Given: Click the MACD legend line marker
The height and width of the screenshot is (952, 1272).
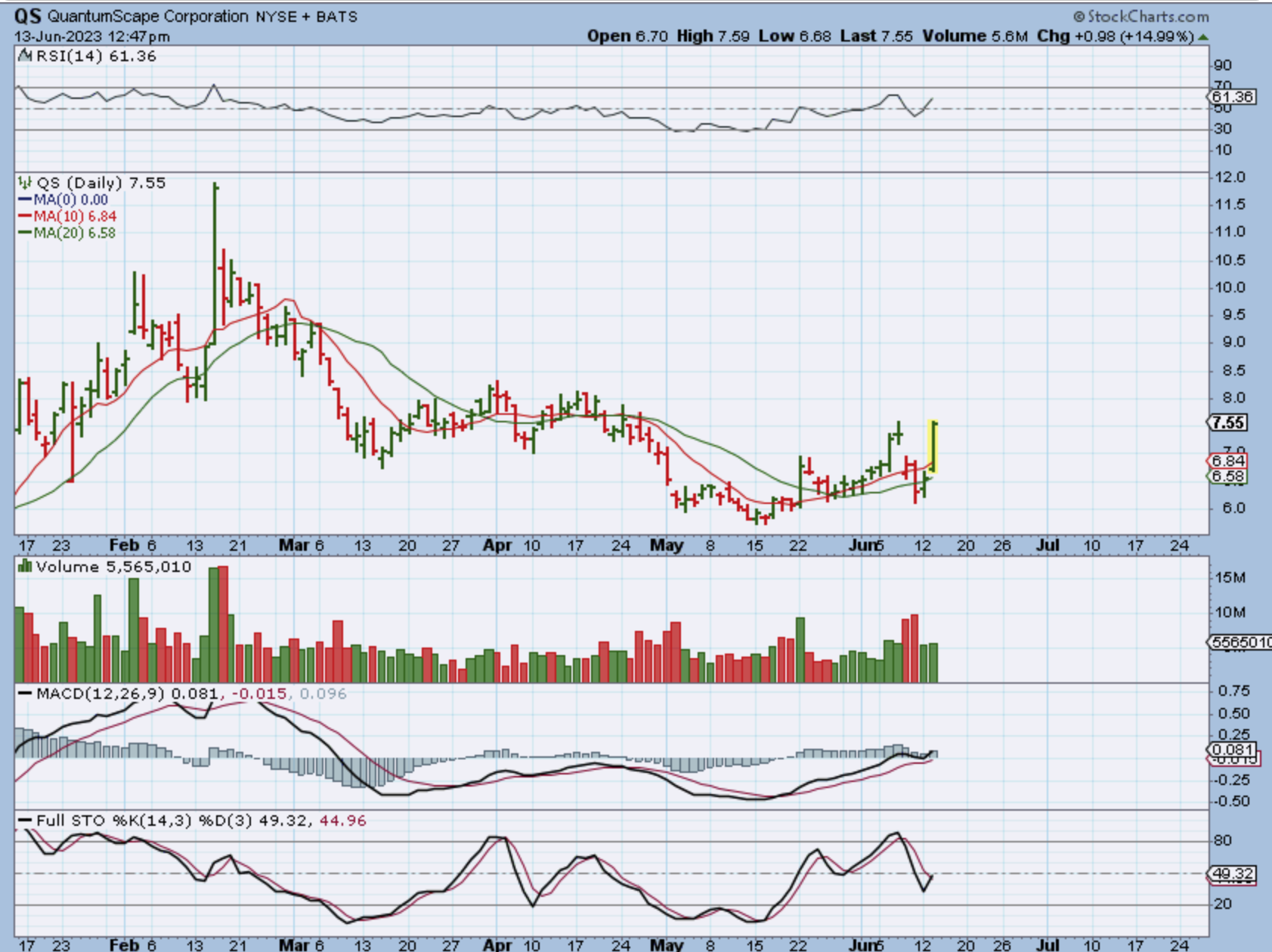Looking at the screenshot, I should 25,694.
